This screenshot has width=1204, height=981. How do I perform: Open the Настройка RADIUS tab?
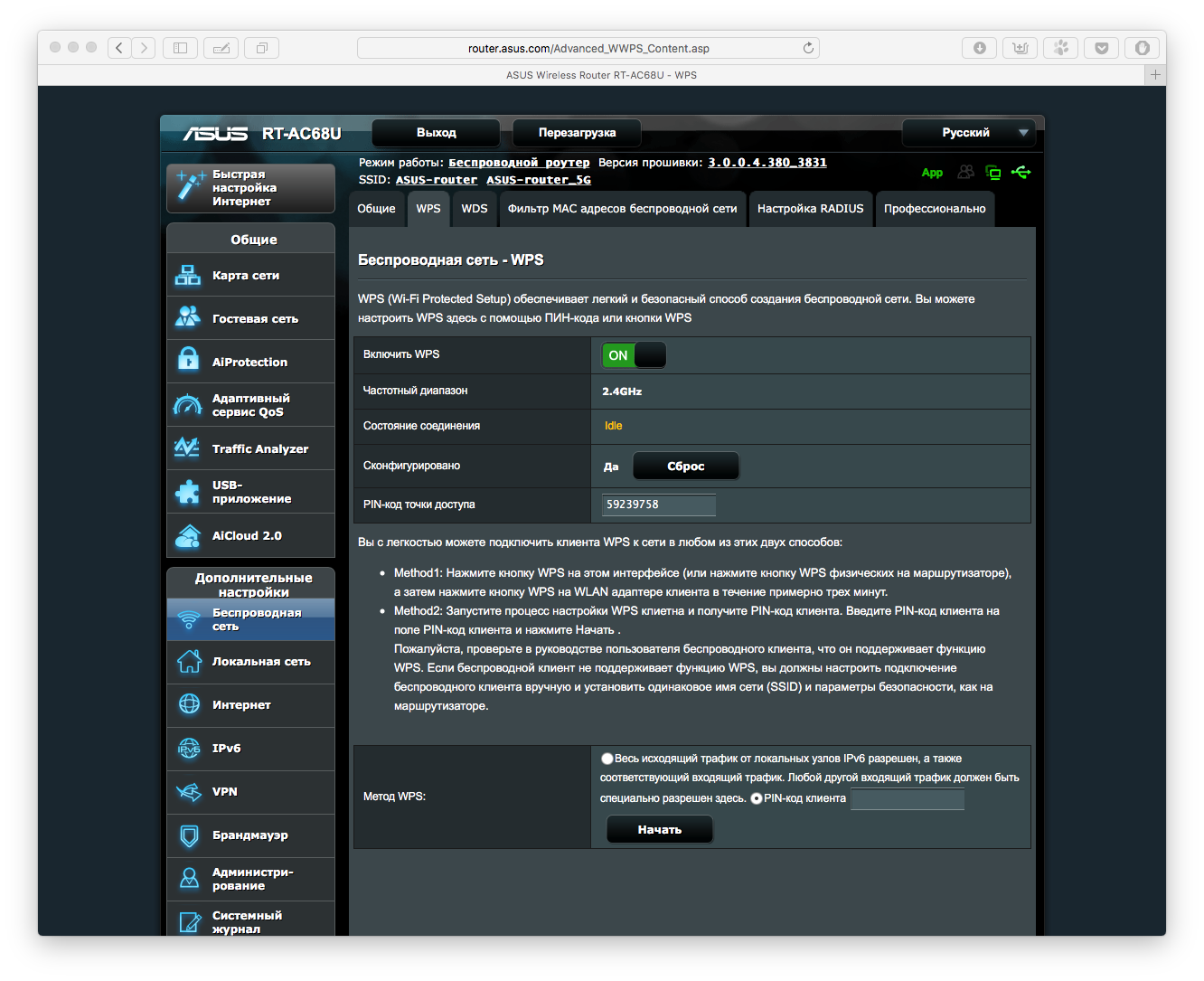(811, 209)
